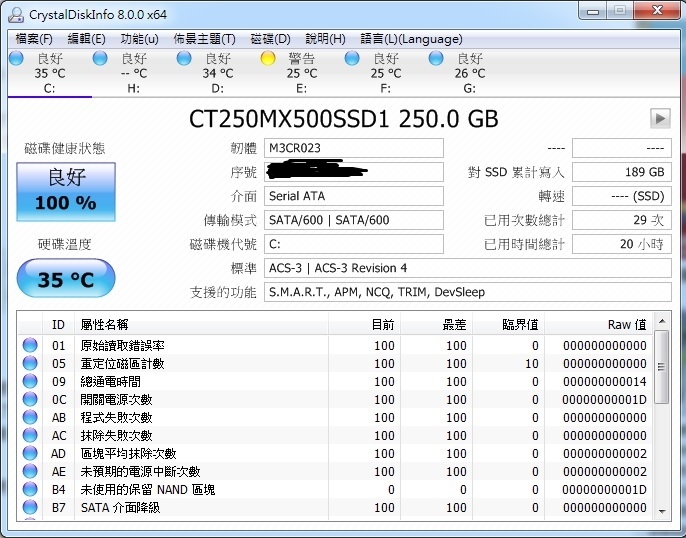Click the firmware field M3CR023
This screenshot has height=538, width=686.
click(354, 148)
